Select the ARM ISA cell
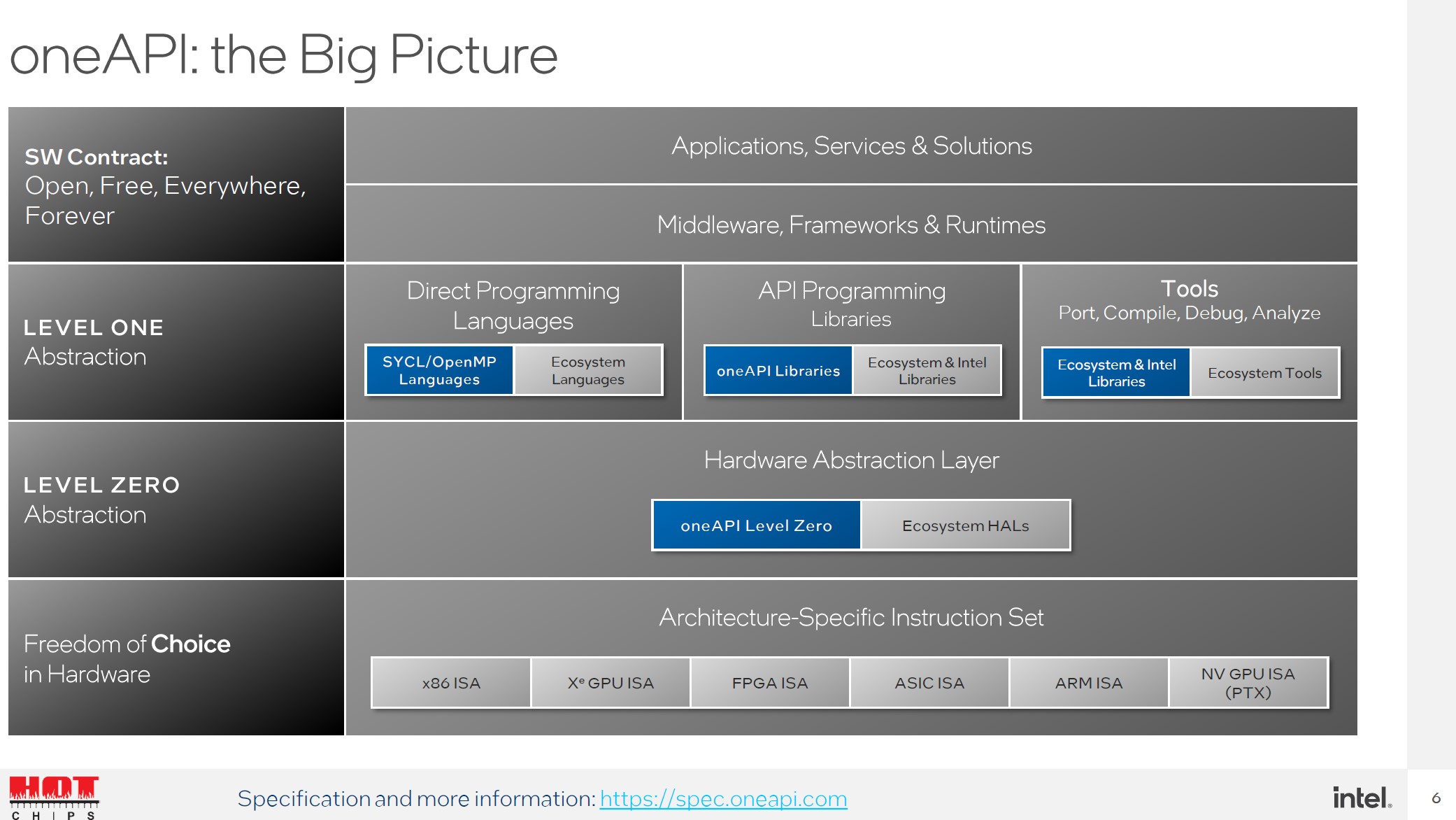The height and width of the screenshot is (820, 1456). point(1089,683)
